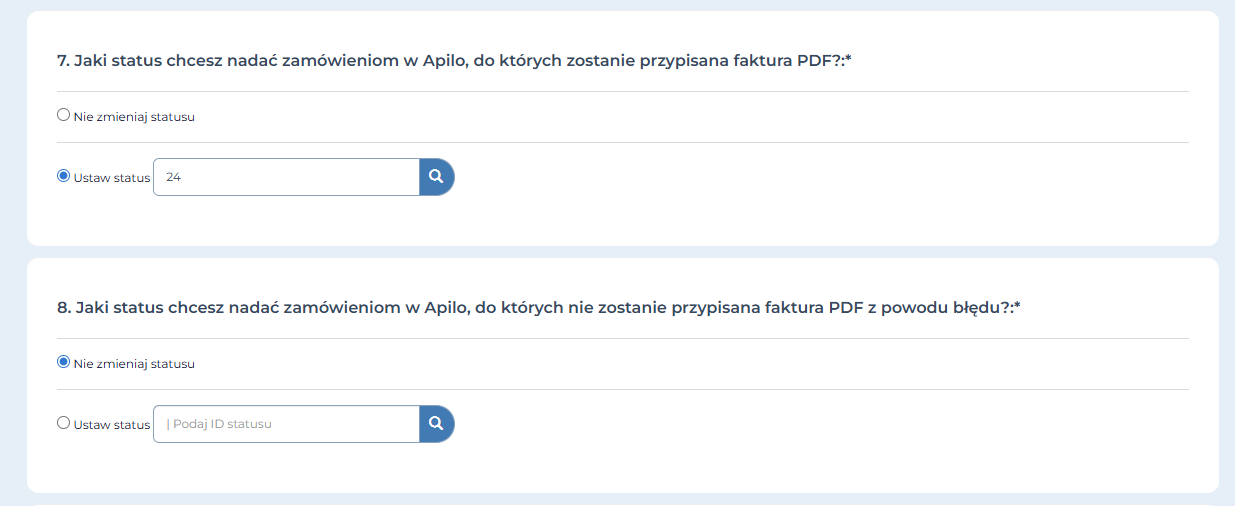Click 'Nie zmieniaj statusu' label text in question 8
The height and width of the screenshot is (506, 1235).
click(x=134, y=364)
